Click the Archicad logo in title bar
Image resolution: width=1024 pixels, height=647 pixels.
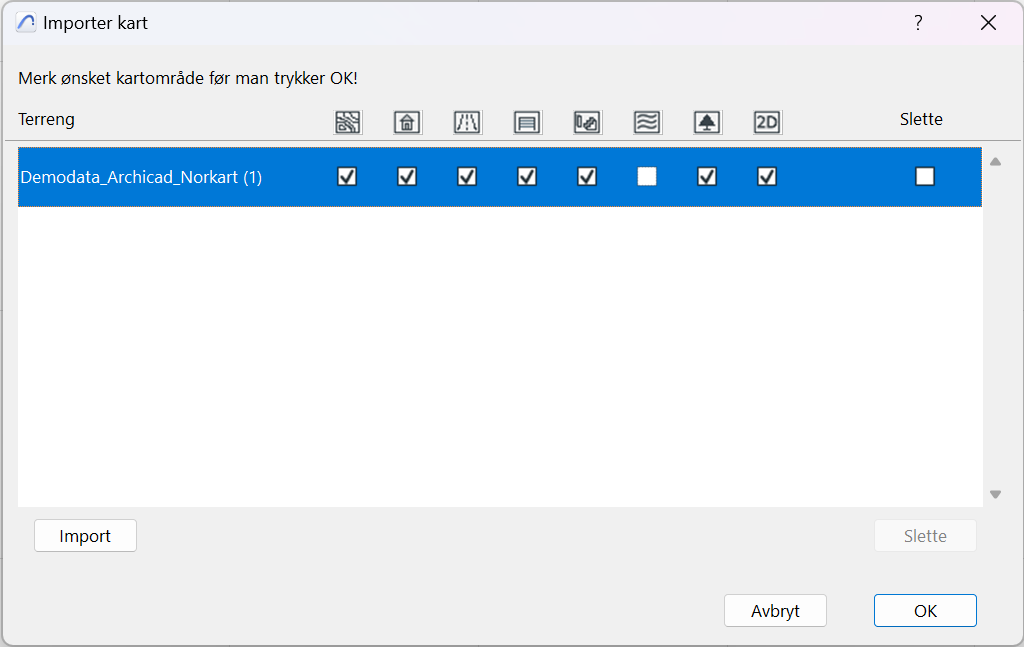(x=26, y=23)
